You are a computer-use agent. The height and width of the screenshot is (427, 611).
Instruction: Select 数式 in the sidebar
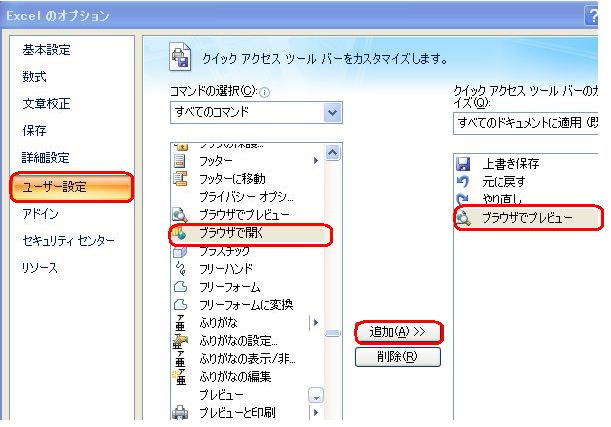(34, 77)
